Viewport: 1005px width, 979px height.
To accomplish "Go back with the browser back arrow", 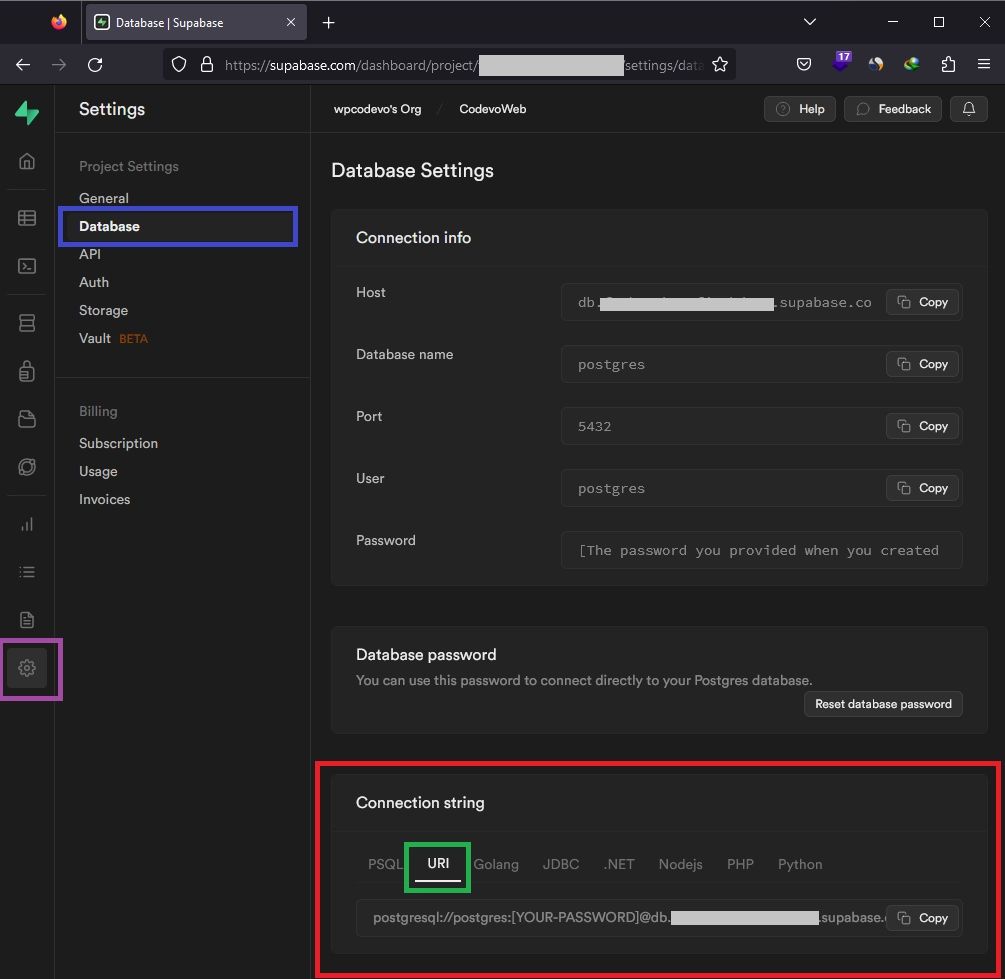I will coord(23,65).
